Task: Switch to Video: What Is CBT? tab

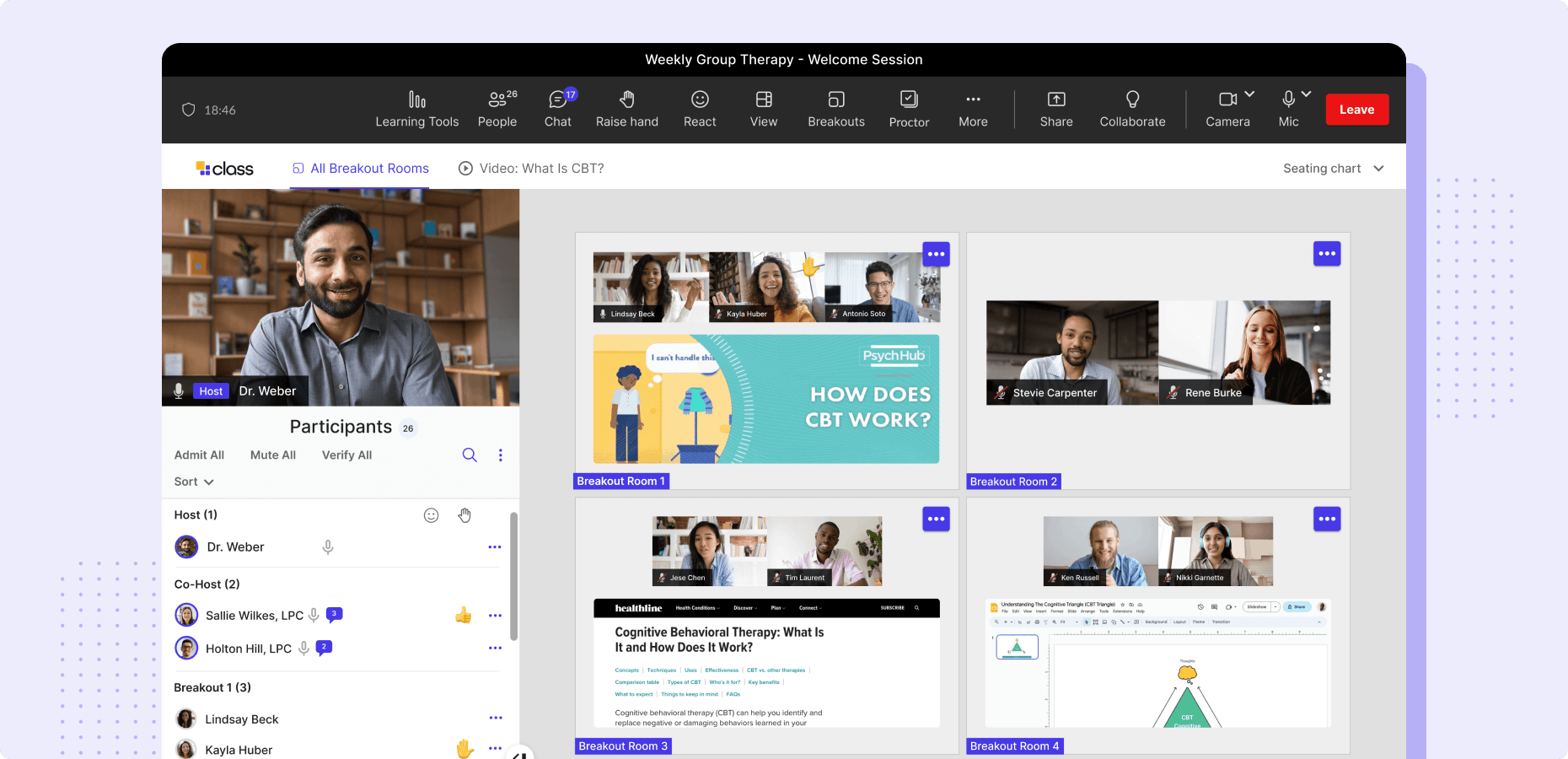Action: [531, 169]
